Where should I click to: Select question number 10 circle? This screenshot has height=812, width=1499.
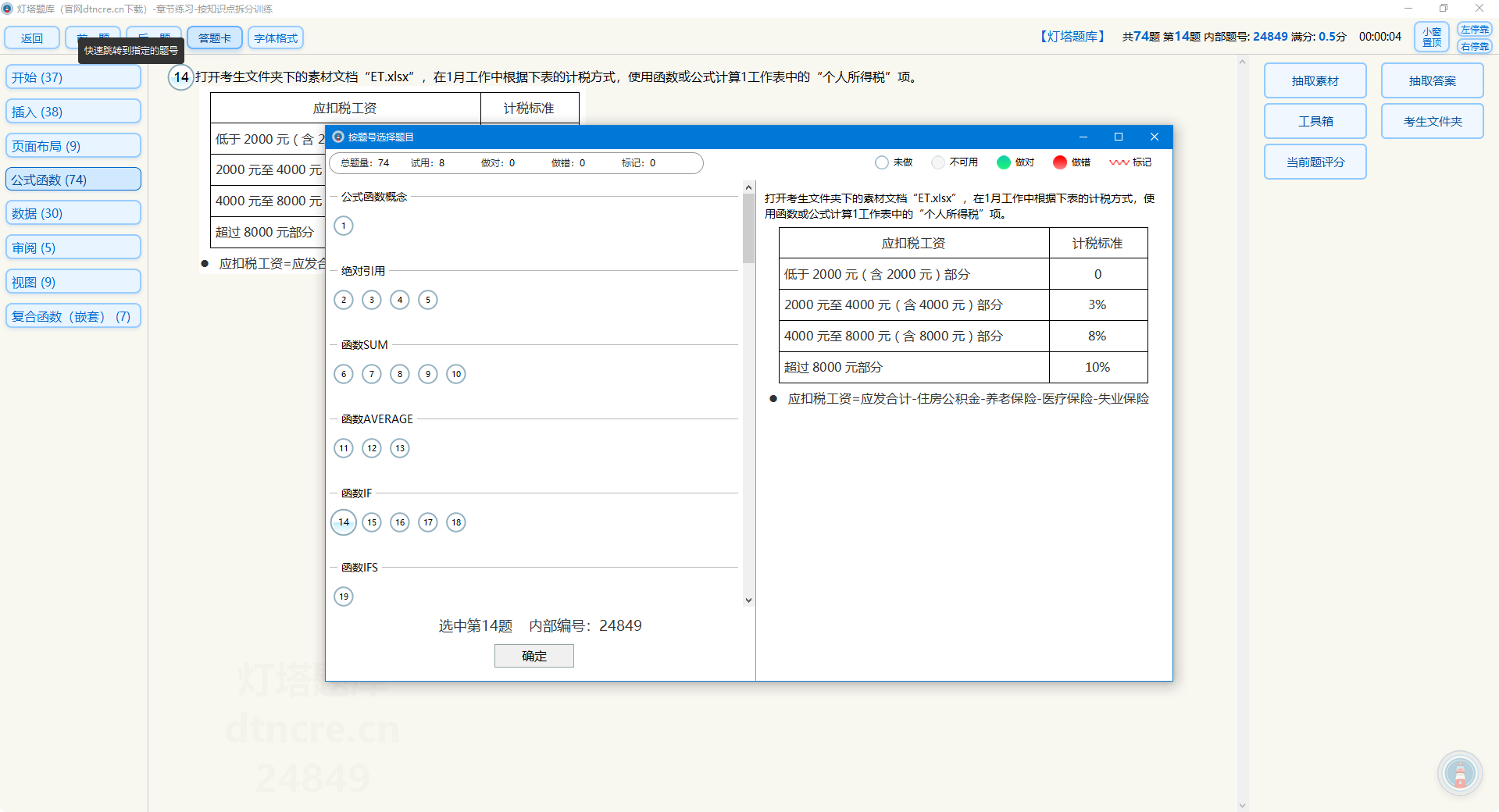pos(456,374)
